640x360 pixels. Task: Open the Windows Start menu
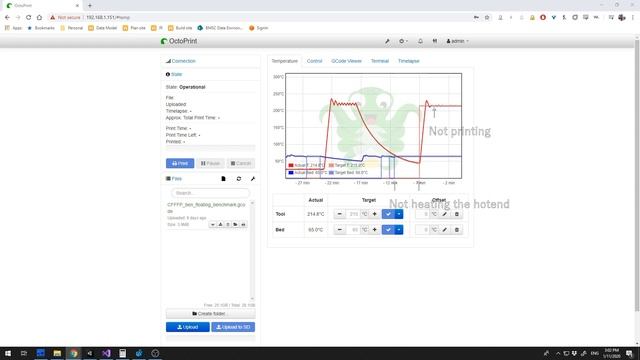[x=8, y=353]
